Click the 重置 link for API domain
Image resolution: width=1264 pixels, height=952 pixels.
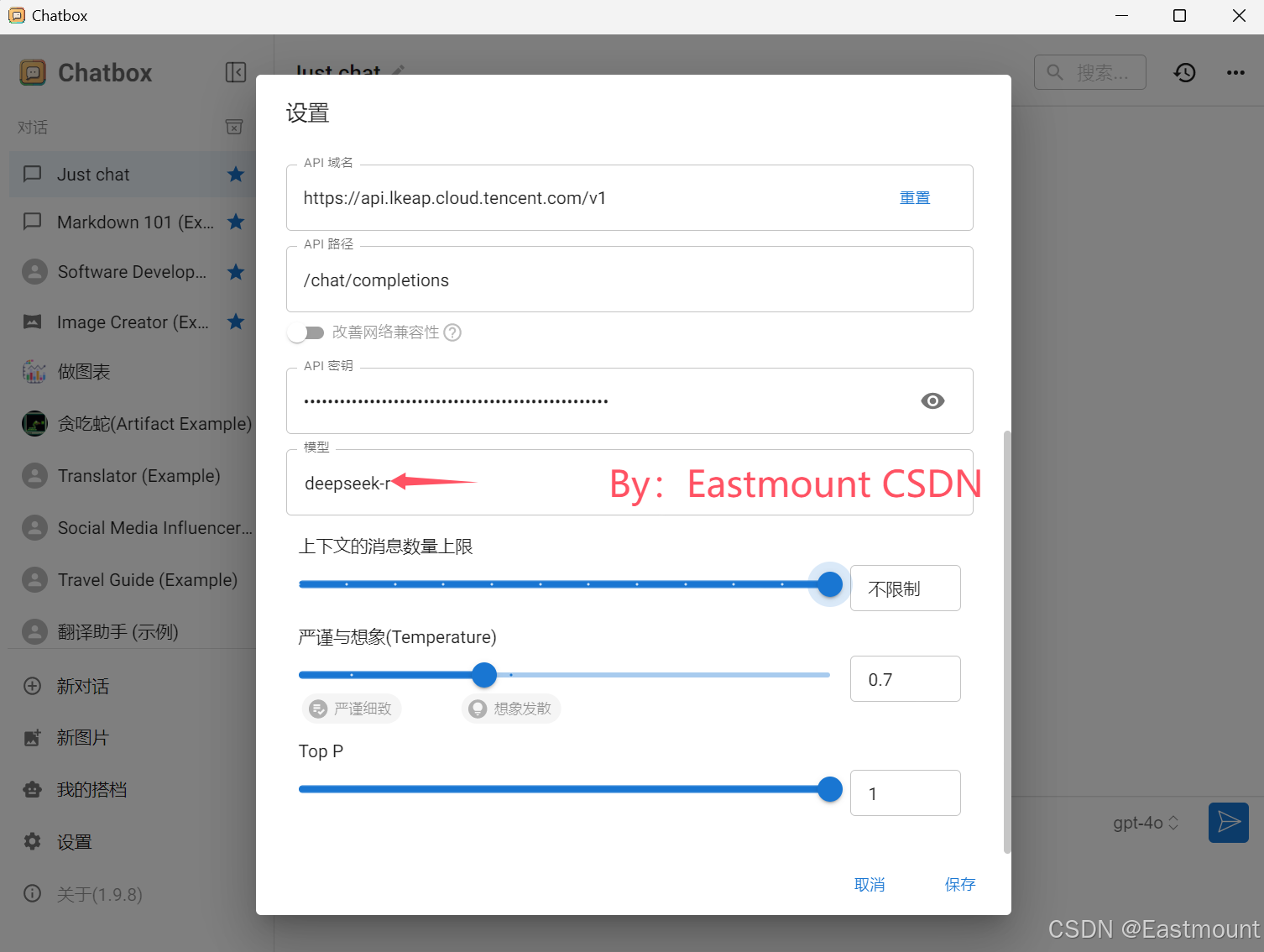point(915,198)
